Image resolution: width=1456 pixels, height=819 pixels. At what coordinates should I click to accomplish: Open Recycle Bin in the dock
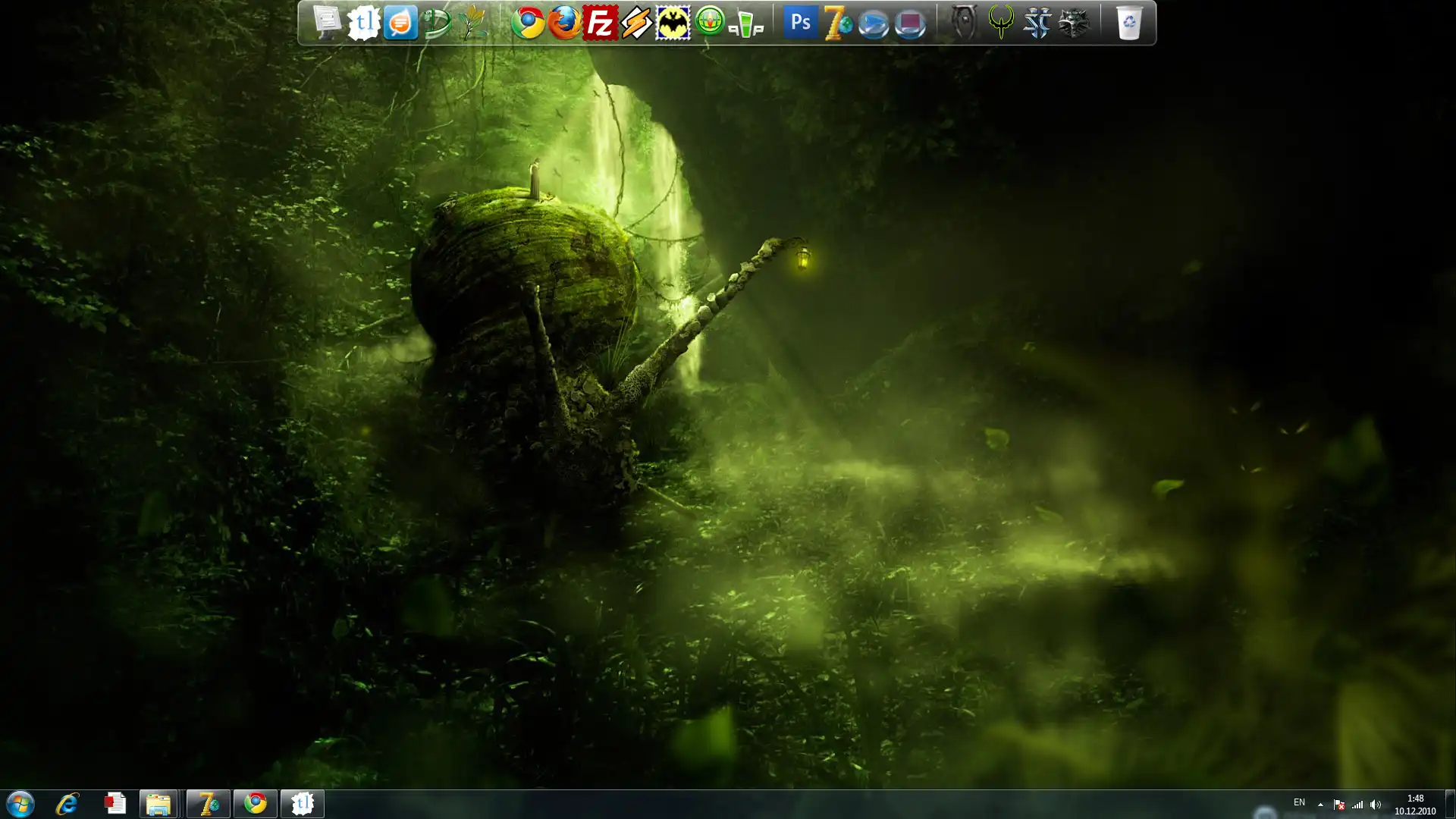click(x=1128, y=23)
